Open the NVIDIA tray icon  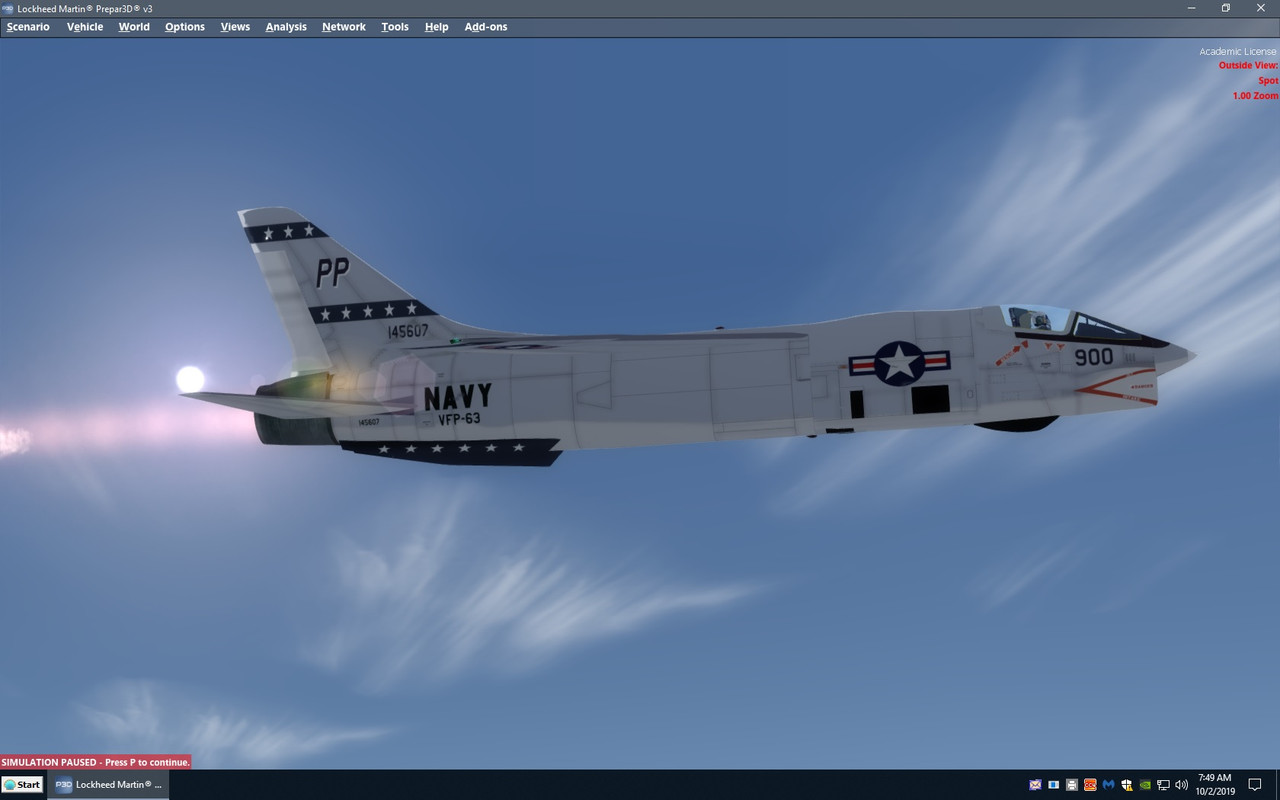coord(1145,785)
